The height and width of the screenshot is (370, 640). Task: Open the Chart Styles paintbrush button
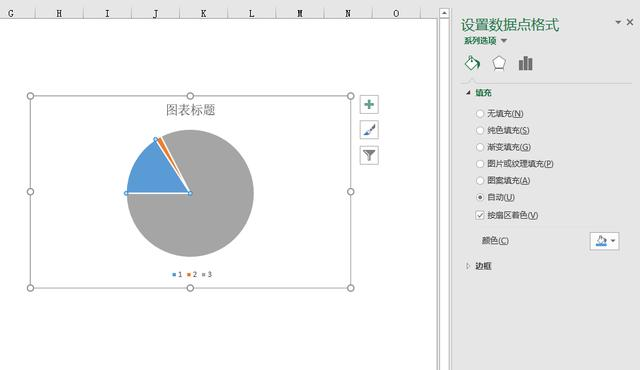[369, 130]
